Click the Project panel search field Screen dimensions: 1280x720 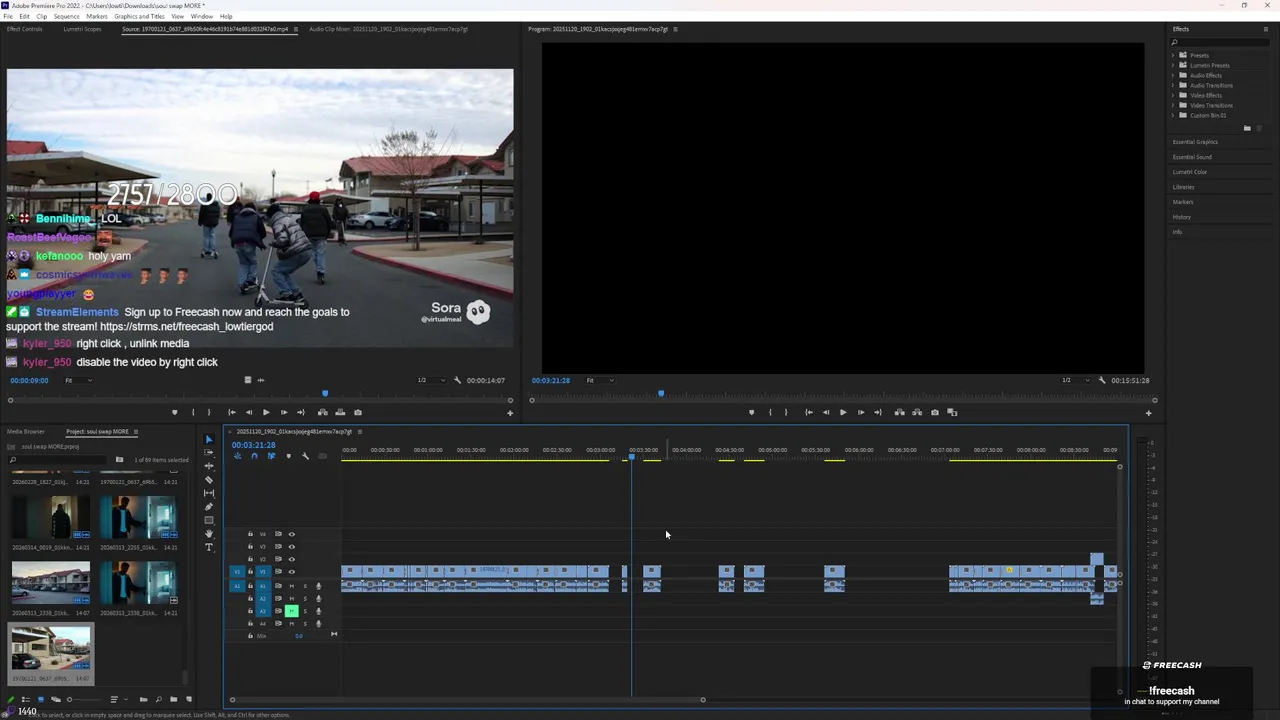[55, 460]
